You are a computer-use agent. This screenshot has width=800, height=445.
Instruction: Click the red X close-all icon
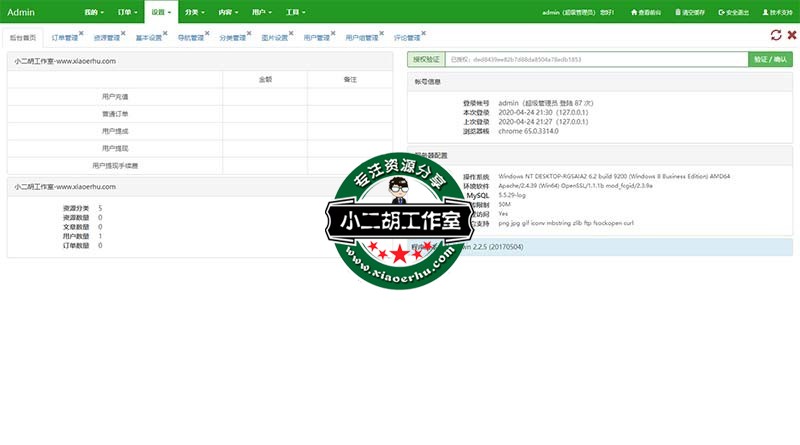pos(791,35)
